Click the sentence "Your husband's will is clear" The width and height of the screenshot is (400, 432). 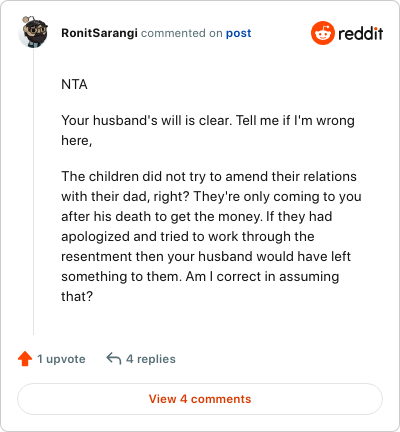146,120
